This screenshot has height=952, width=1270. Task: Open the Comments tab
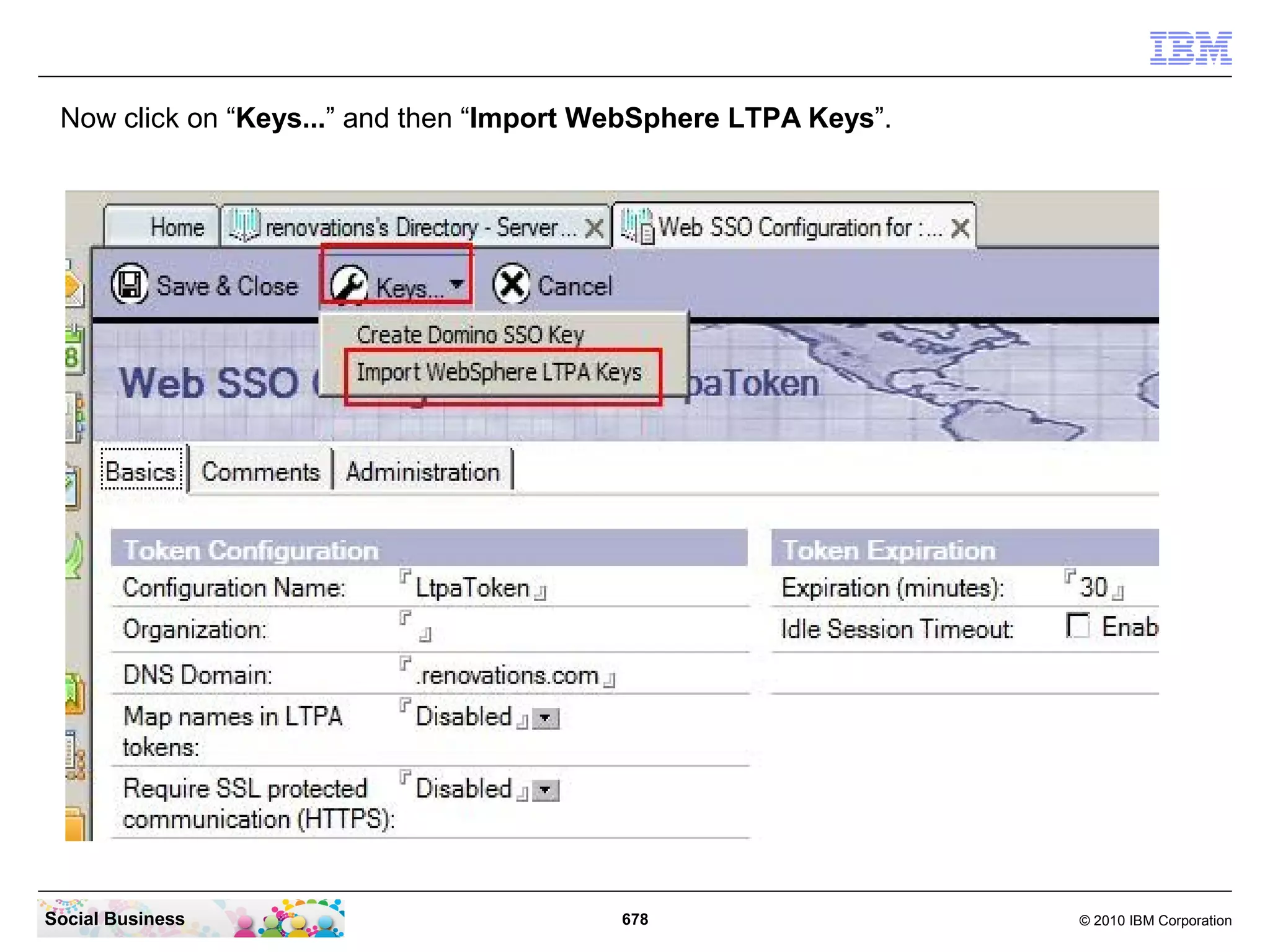coord(260,472)
